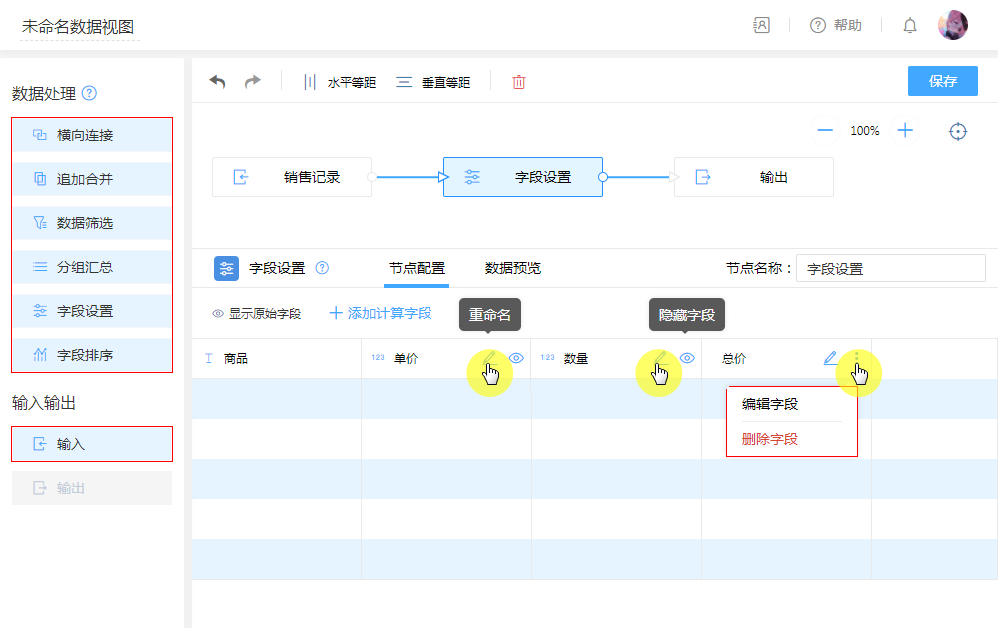Click the redo arrow icon

point(253,82)
